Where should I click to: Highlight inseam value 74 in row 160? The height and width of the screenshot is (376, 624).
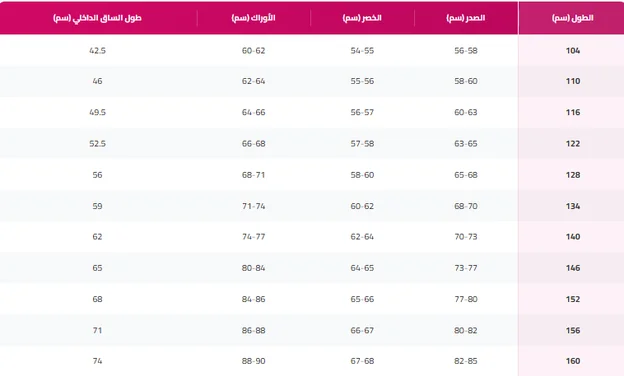tap(98, 361)
